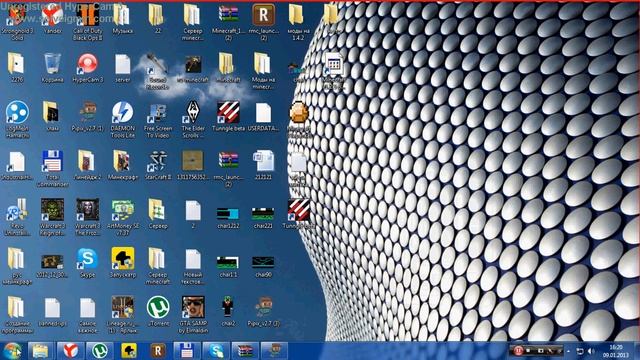Select the cha90 image file
The width and height of the screenshot is (640, 360).
tap(263, 267)
